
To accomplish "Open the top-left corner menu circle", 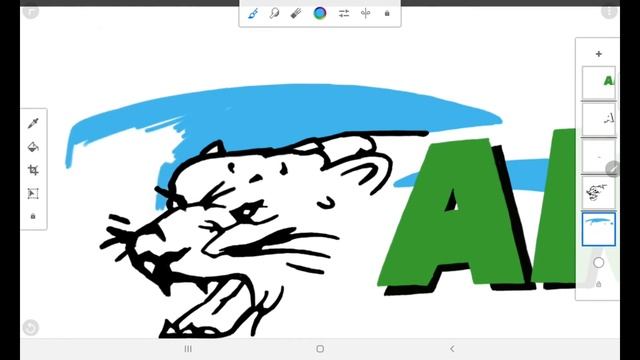I will click(31, 11).
